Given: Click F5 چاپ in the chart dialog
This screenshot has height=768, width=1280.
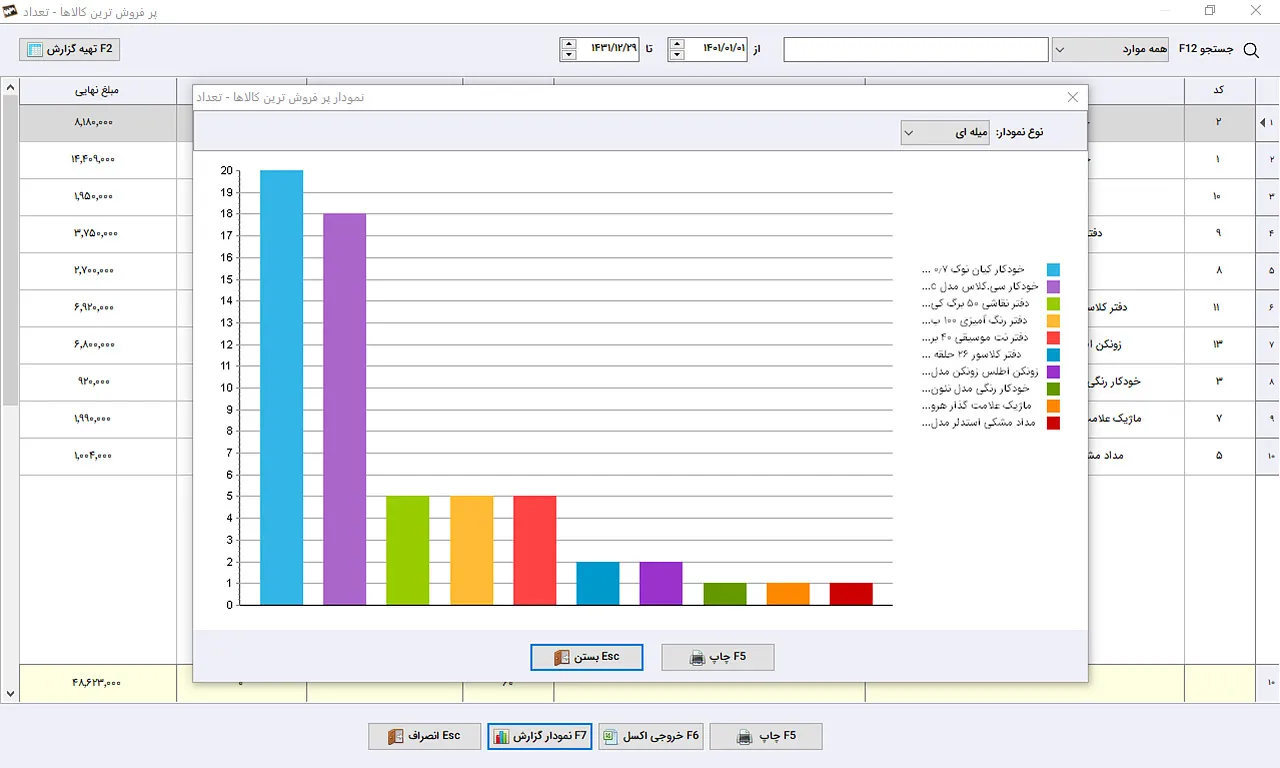Looking at the screenshot, I should click(718, 657).
